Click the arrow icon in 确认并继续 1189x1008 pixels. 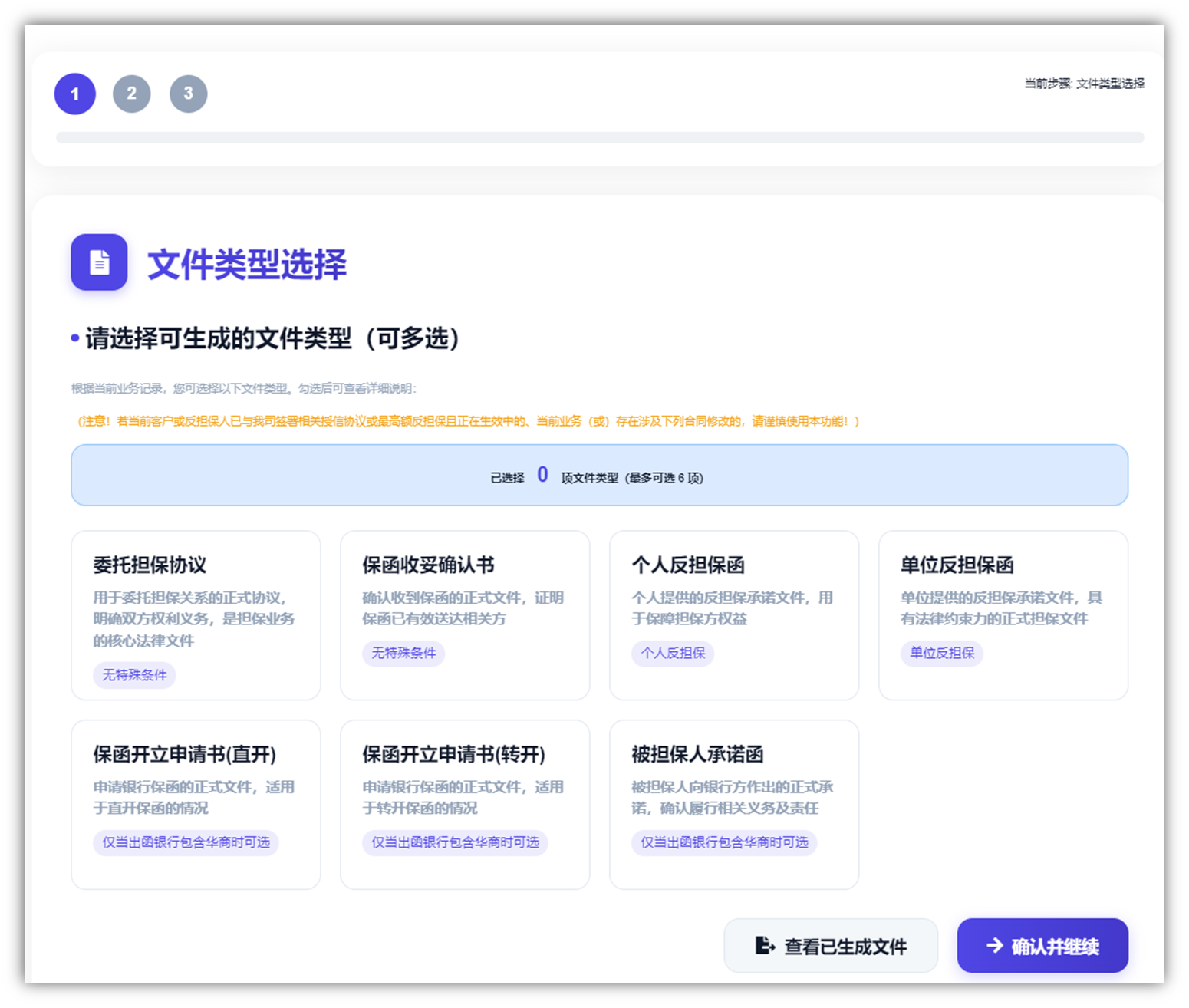tap(995, 945)
